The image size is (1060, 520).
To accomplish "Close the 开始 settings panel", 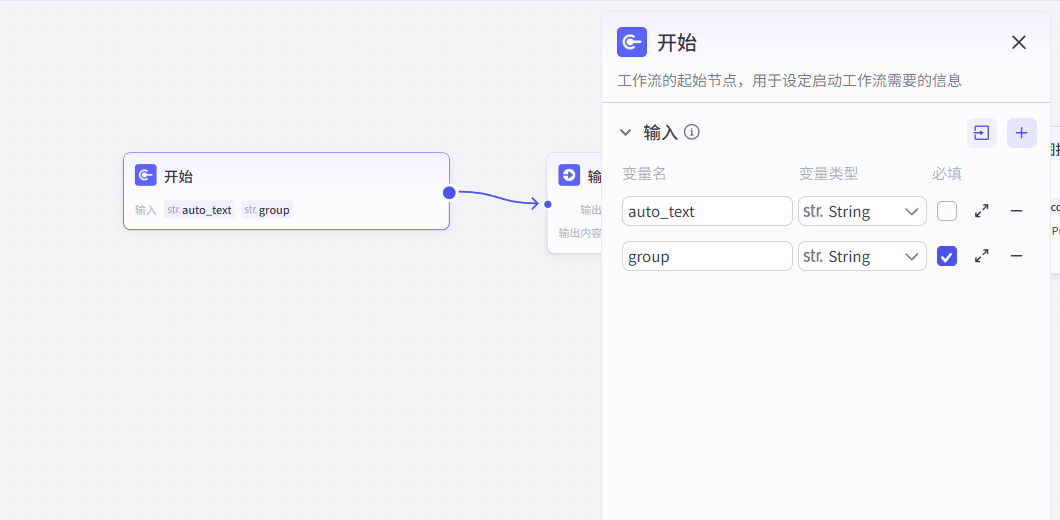I will click(x=1018, y=42).
